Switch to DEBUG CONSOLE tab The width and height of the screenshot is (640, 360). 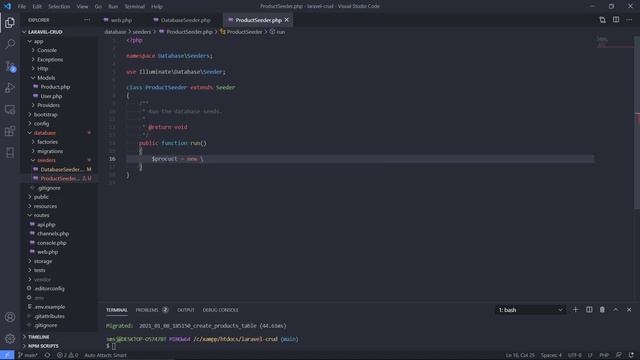click(220, 310)
